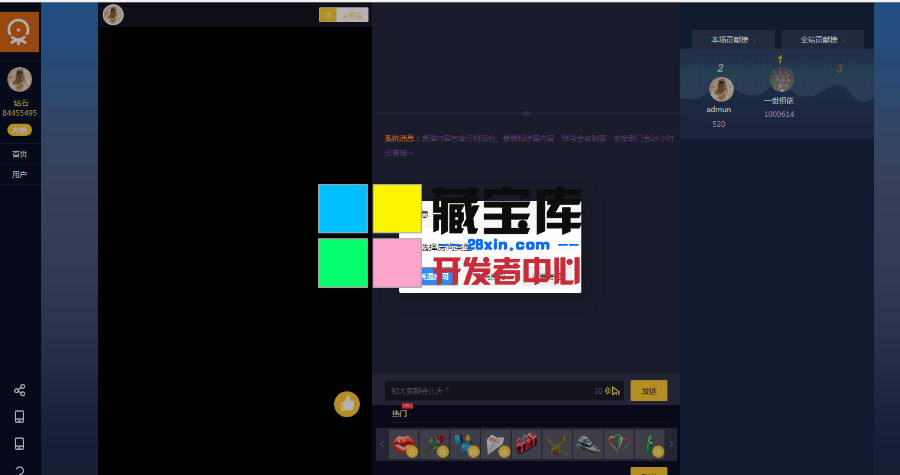This screenshot has width=900, height=475.
Task: Click the 系统消息 system message text
Action: click(402, 138)
